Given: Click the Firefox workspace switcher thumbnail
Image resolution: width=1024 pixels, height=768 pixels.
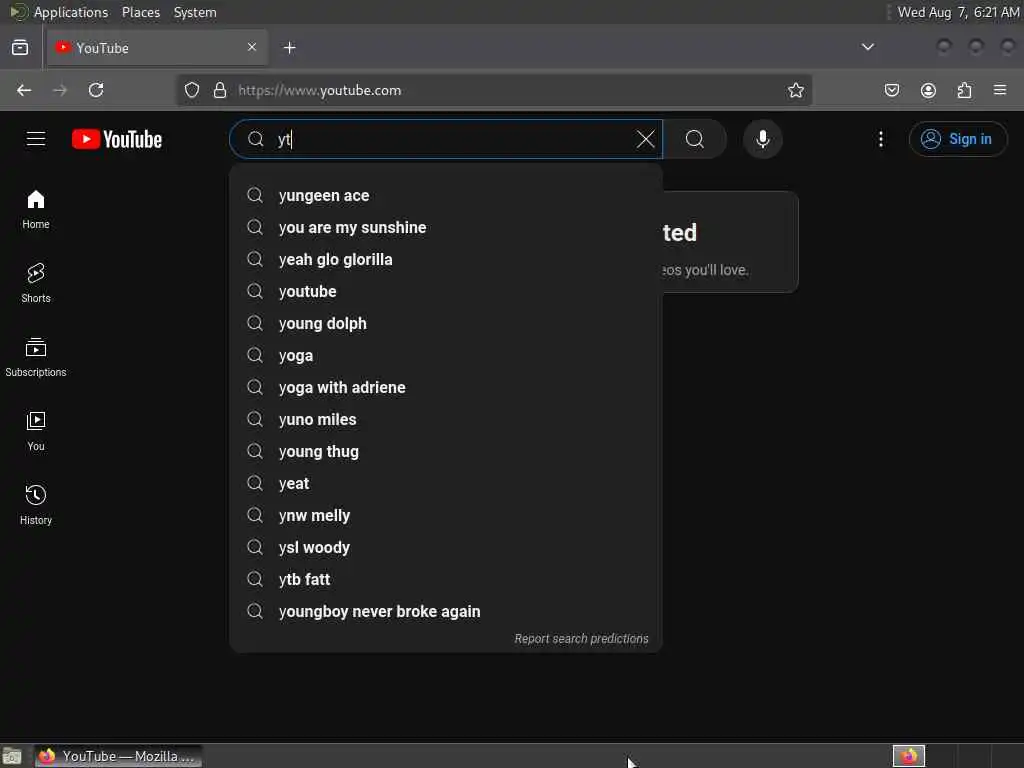Looking at the screenshot, I should [x=909, y=756].
